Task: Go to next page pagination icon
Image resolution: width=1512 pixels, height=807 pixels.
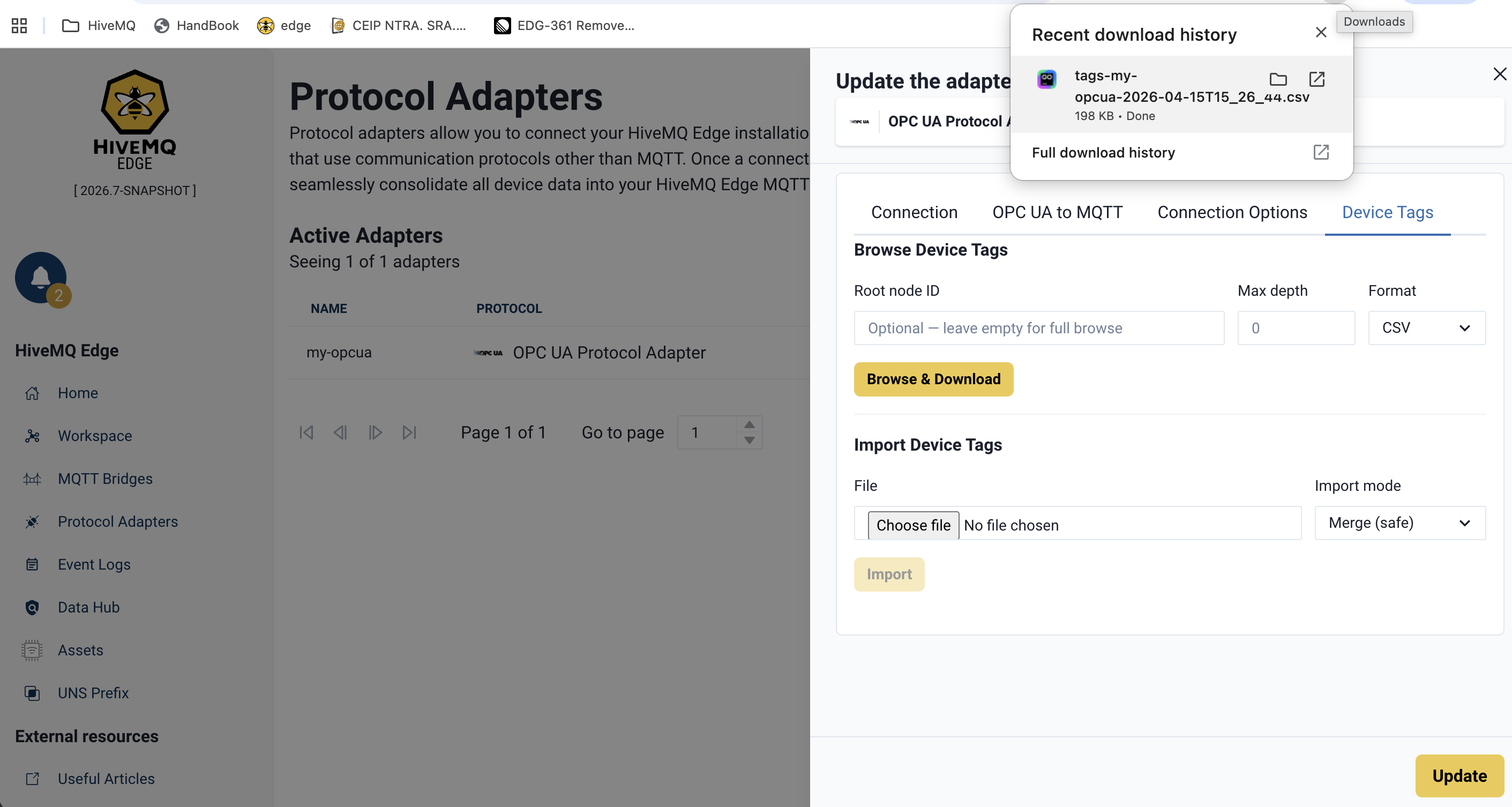Action: tap(375, 432)
